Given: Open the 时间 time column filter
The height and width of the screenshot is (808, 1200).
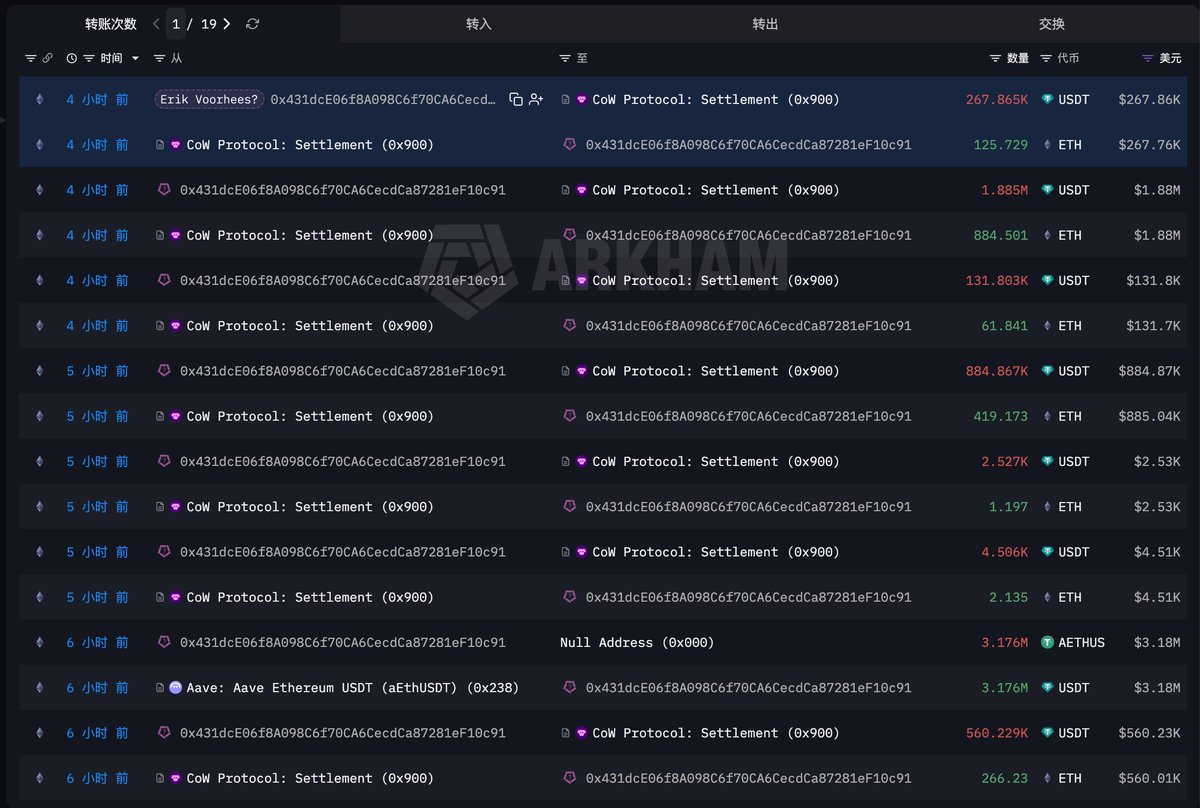Looking at the screenshot, I should [x=89, y=58].
